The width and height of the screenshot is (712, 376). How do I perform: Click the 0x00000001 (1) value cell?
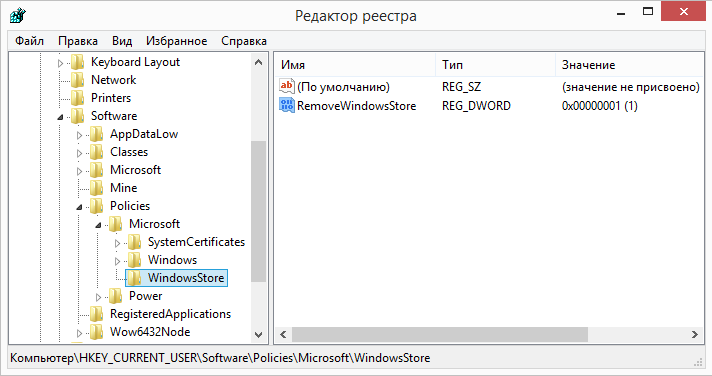[599, 106]
